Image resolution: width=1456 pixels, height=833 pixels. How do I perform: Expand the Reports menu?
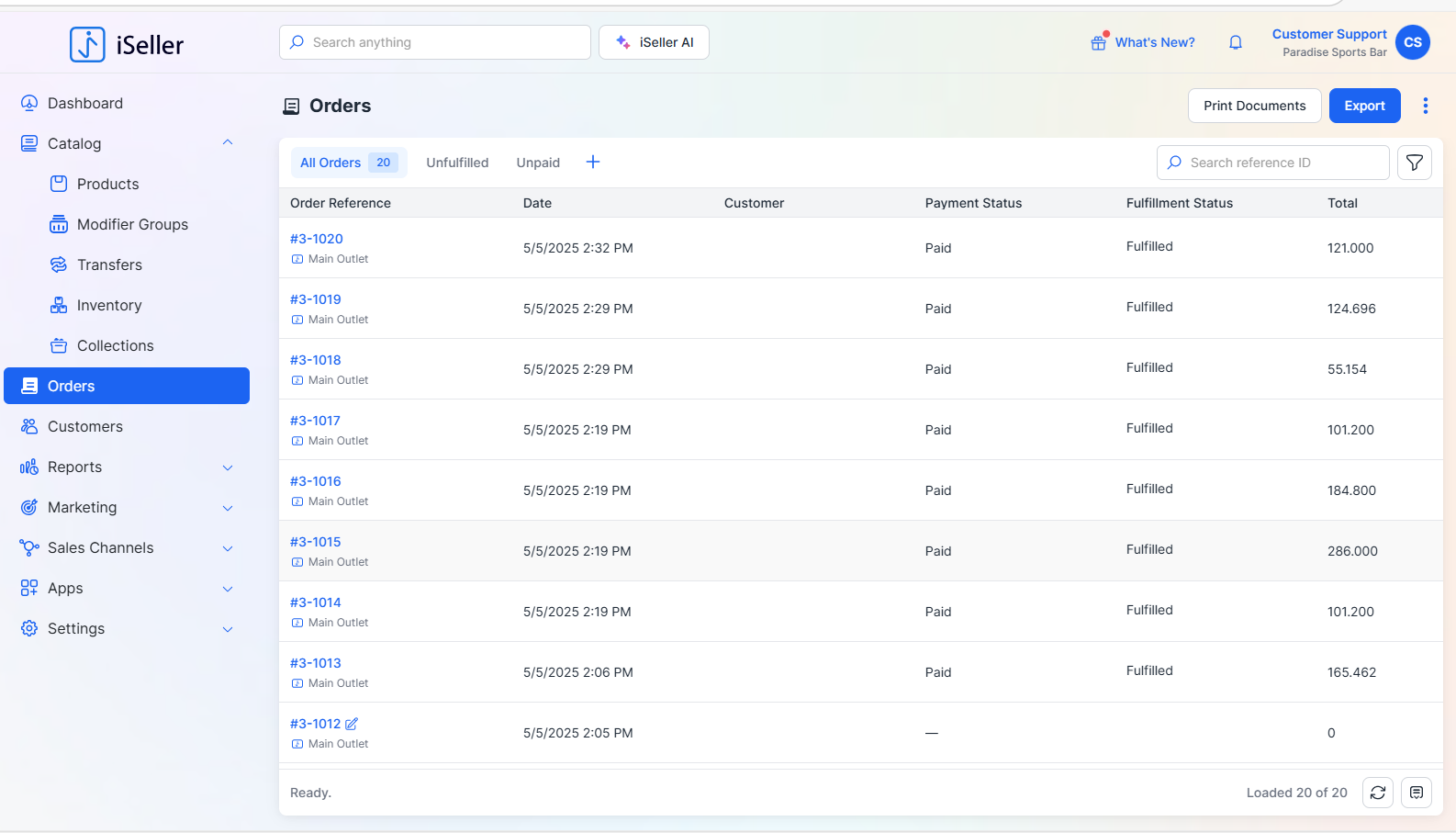coord(228,467)
